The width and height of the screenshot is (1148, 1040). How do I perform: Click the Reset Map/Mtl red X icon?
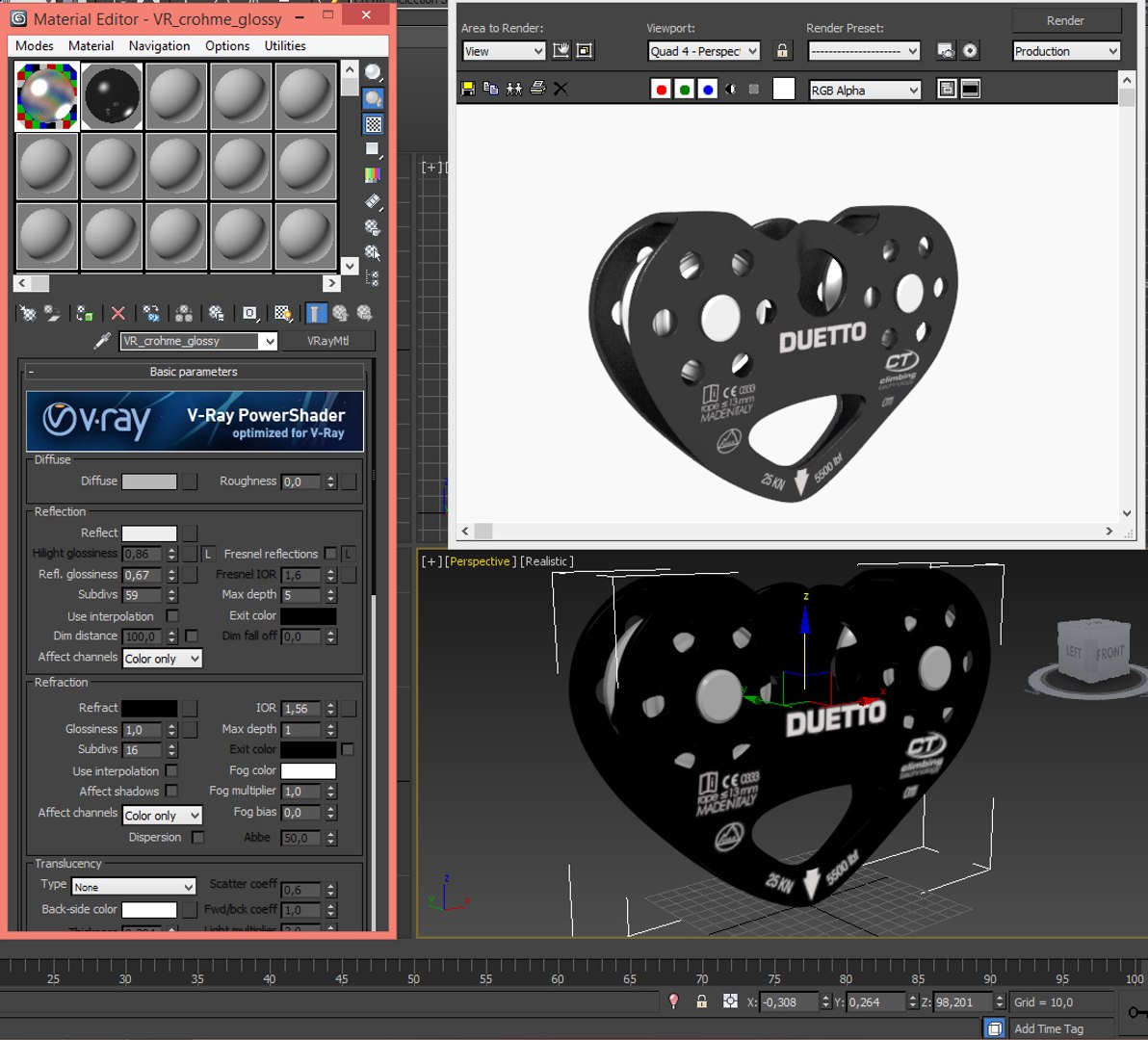[x=117, y=313]
